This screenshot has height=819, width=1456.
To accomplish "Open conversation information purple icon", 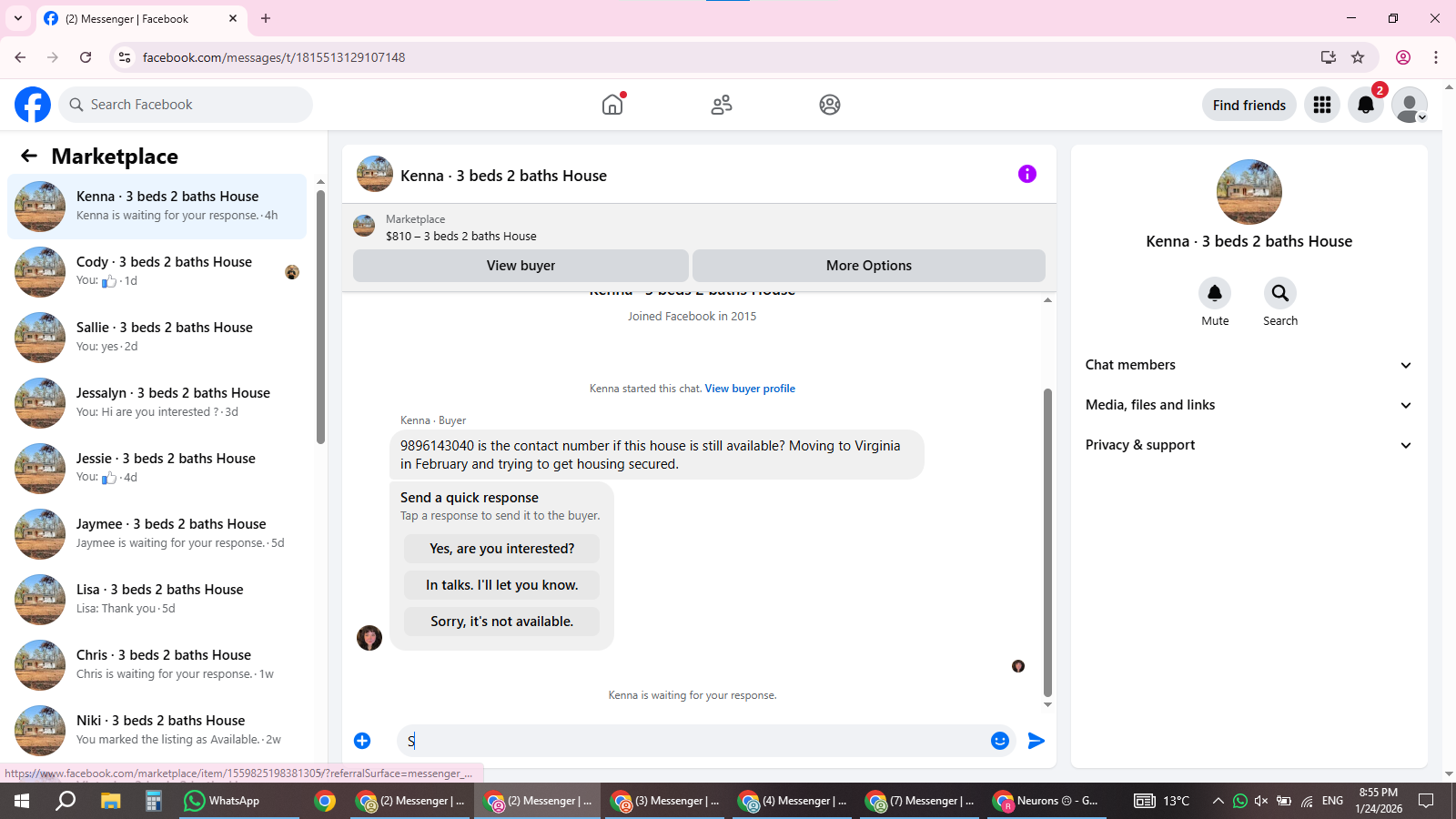I will pos(1027,174).
